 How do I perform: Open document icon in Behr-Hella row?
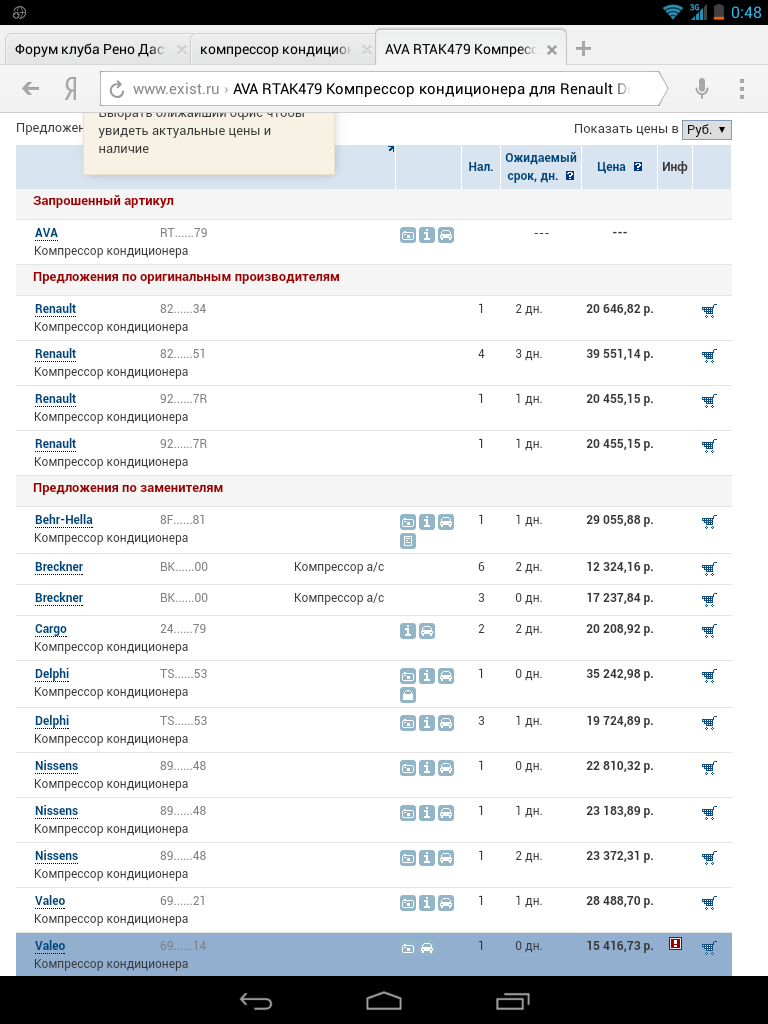408,541
